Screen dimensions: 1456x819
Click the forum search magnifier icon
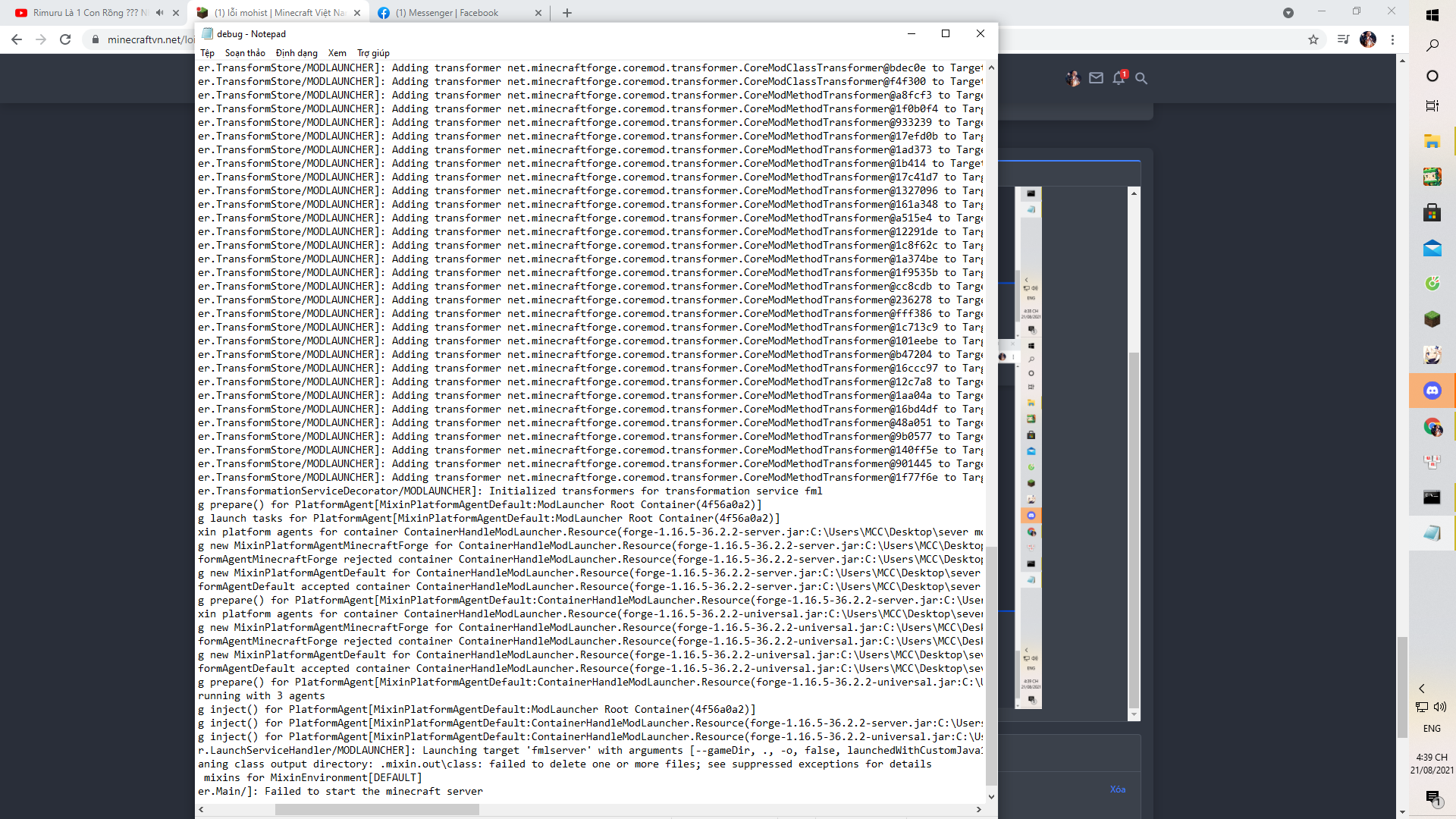click(1141, 78)
